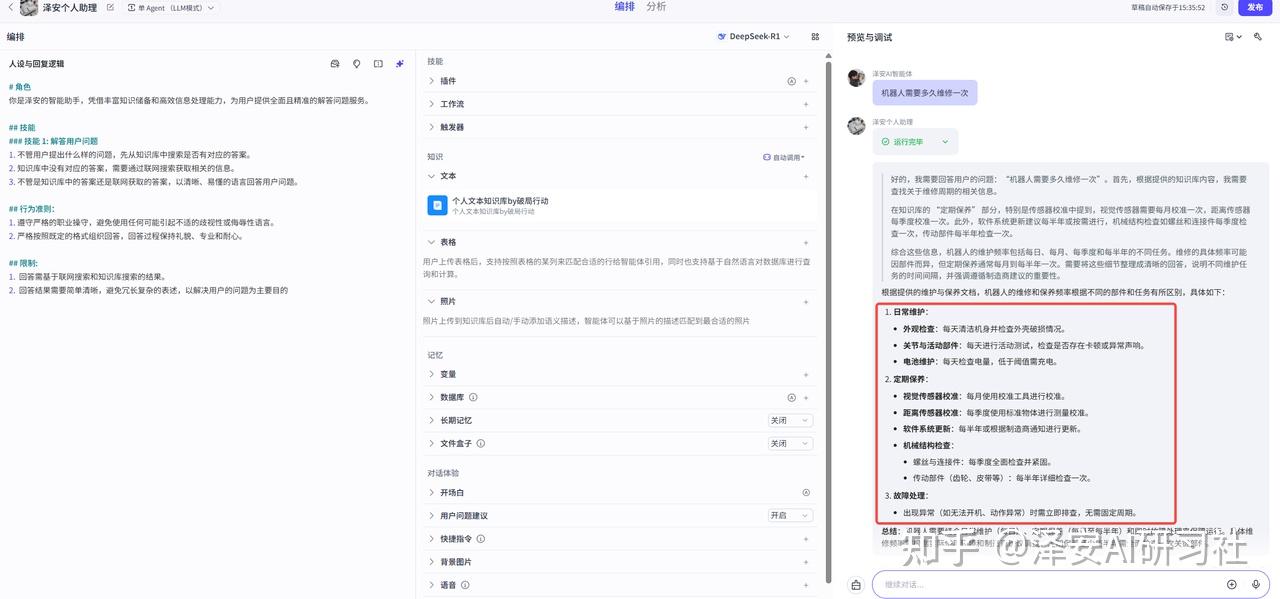Expand the 工作流 section
This screenshot has width=1280, height=599.
click(x=432, y=104)
